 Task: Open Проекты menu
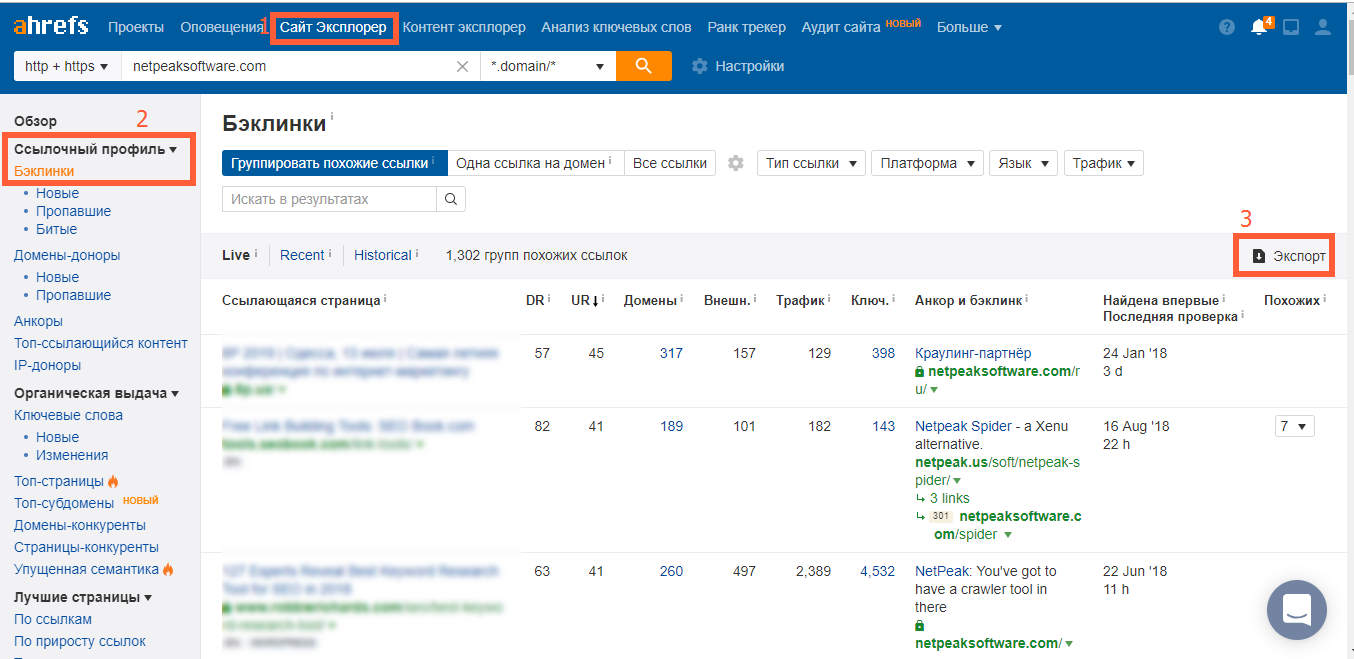pos(136,27)
